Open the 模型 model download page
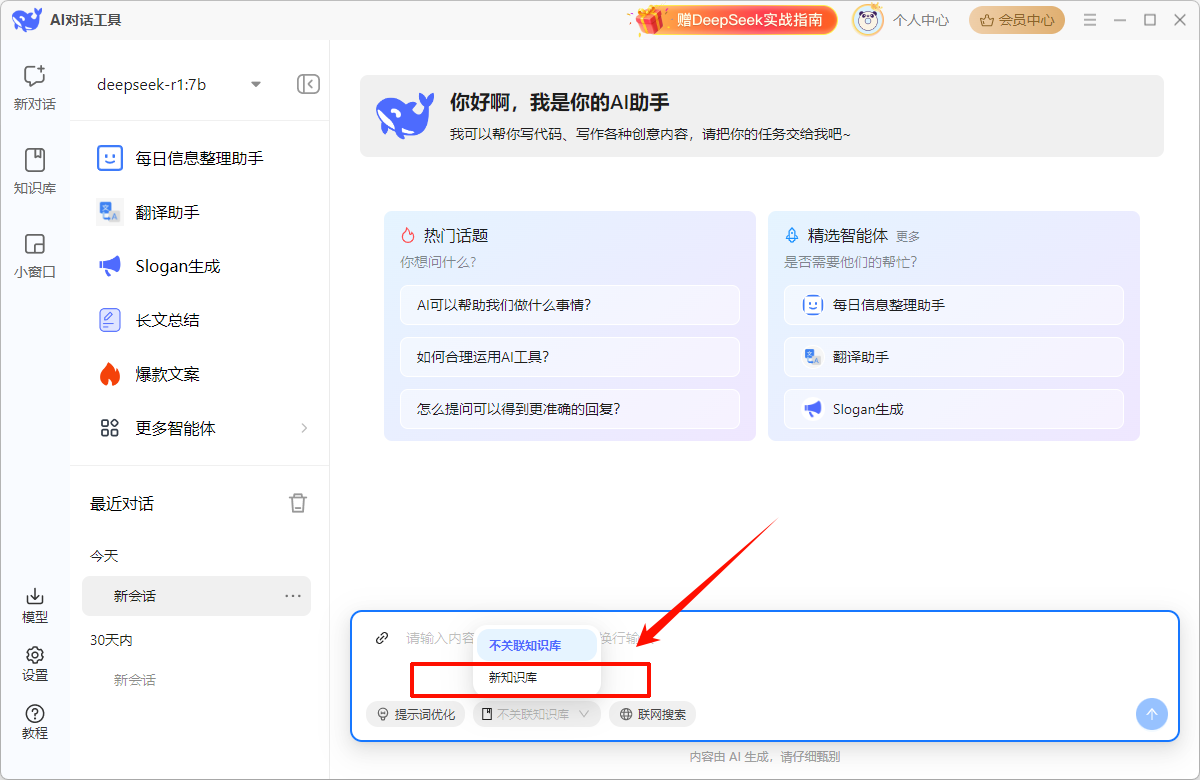 tap(34, 605)
